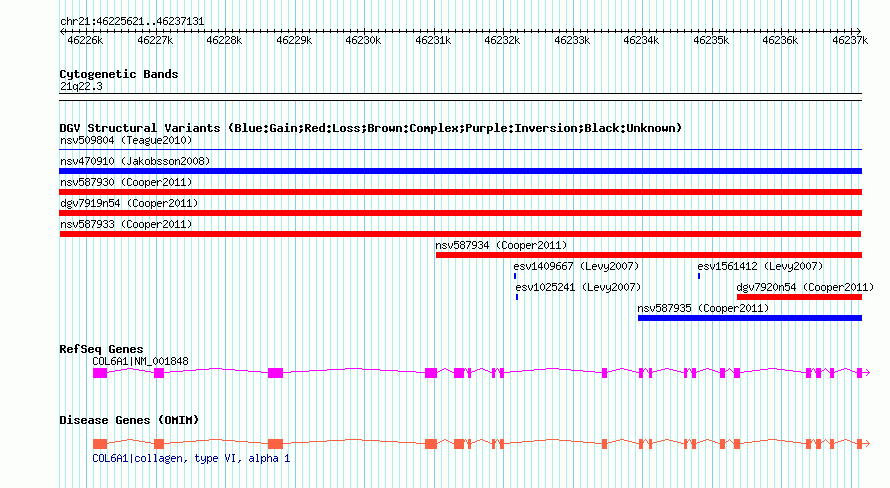
Task: Click the small blue marker under esv1025241
Action: click(x=517, y=297)
